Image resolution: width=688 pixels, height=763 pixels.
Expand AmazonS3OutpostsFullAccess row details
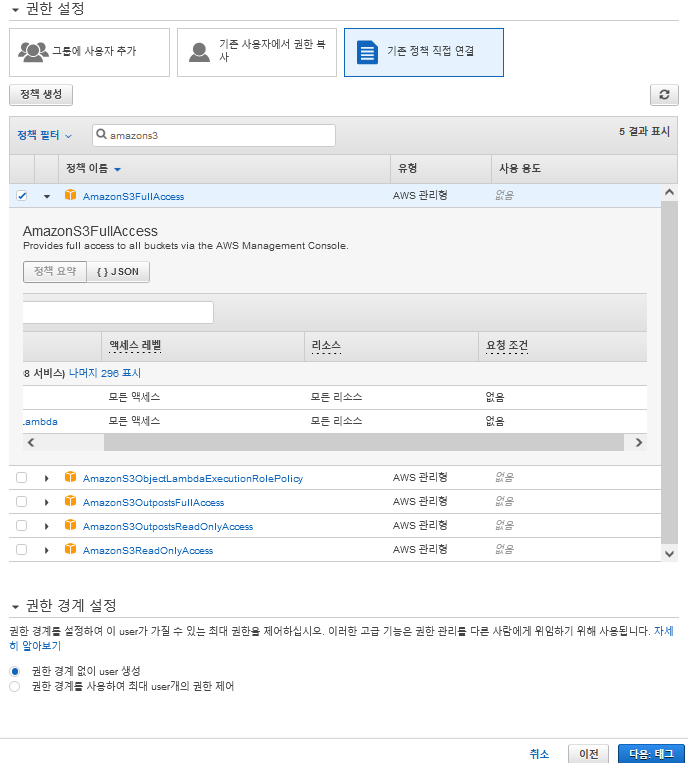pos(47,502)
